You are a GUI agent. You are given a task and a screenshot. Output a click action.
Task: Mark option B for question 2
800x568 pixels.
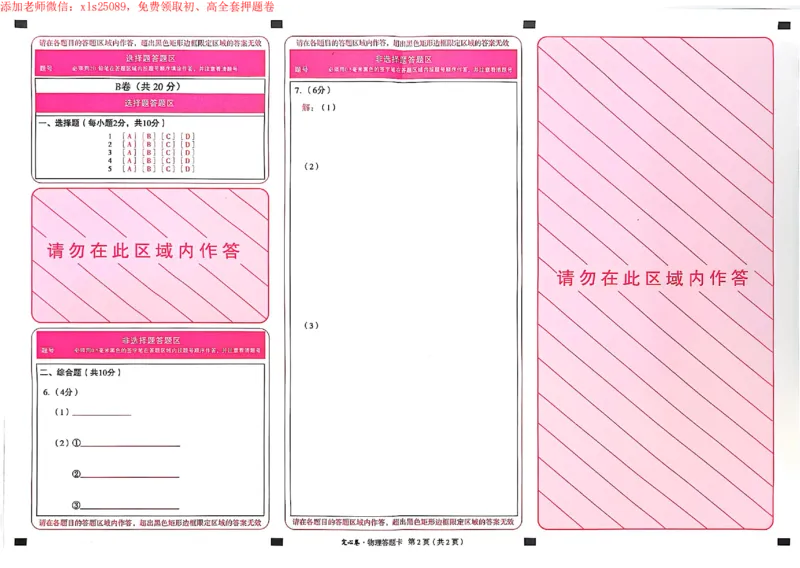(x=148, y=145)
